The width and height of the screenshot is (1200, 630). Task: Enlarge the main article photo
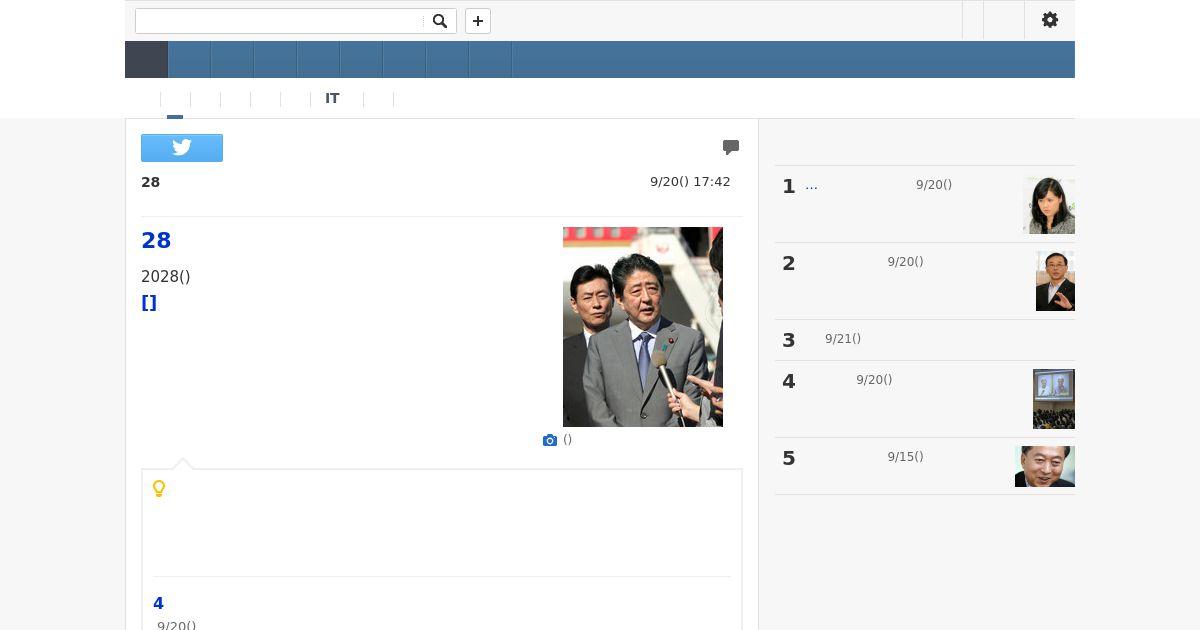[x=643, y=327]
